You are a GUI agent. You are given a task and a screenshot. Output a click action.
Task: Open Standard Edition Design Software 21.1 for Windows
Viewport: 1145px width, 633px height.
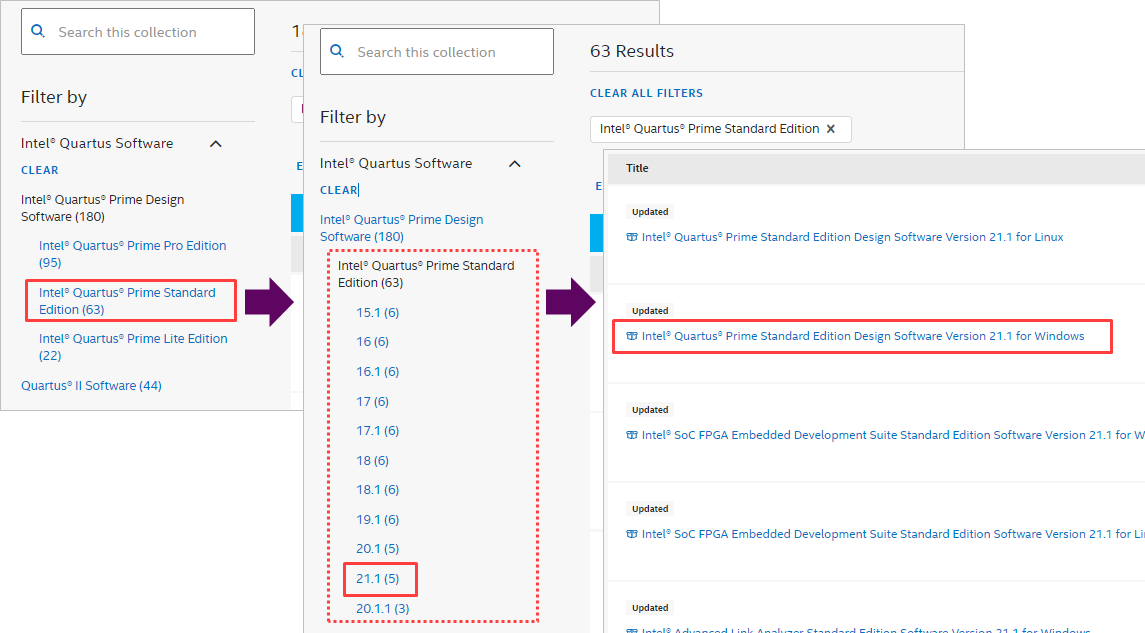click(x=863, y=336)
